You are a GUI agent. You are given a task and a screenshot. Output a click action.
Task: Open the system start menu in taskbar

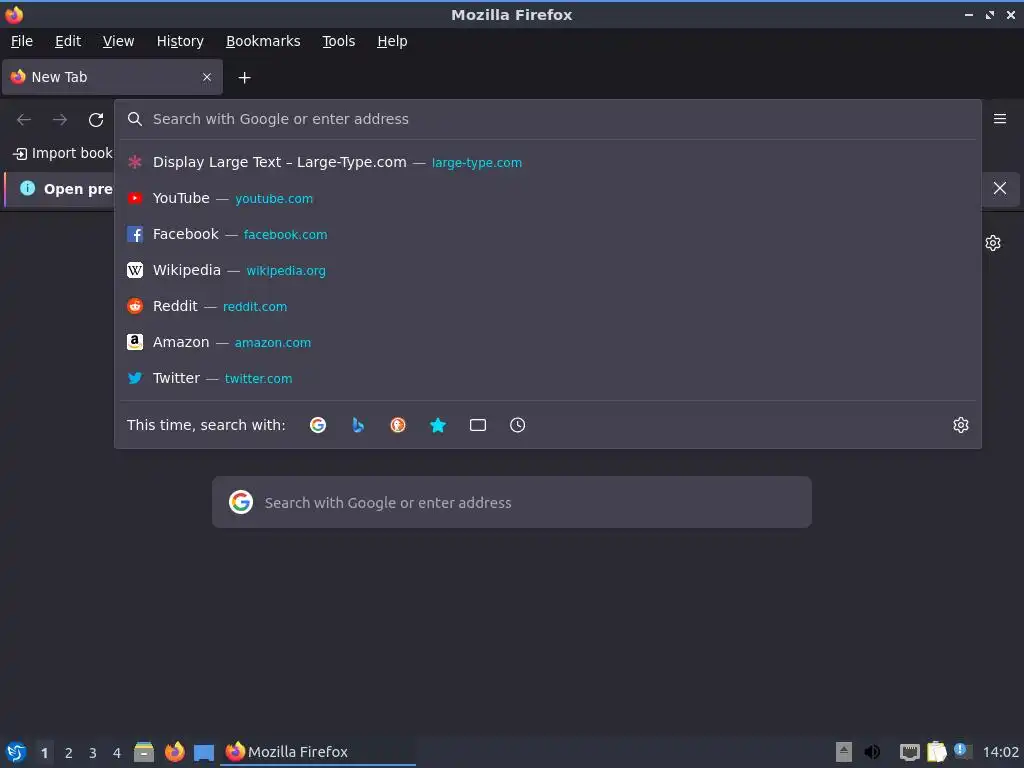point(16,752)
